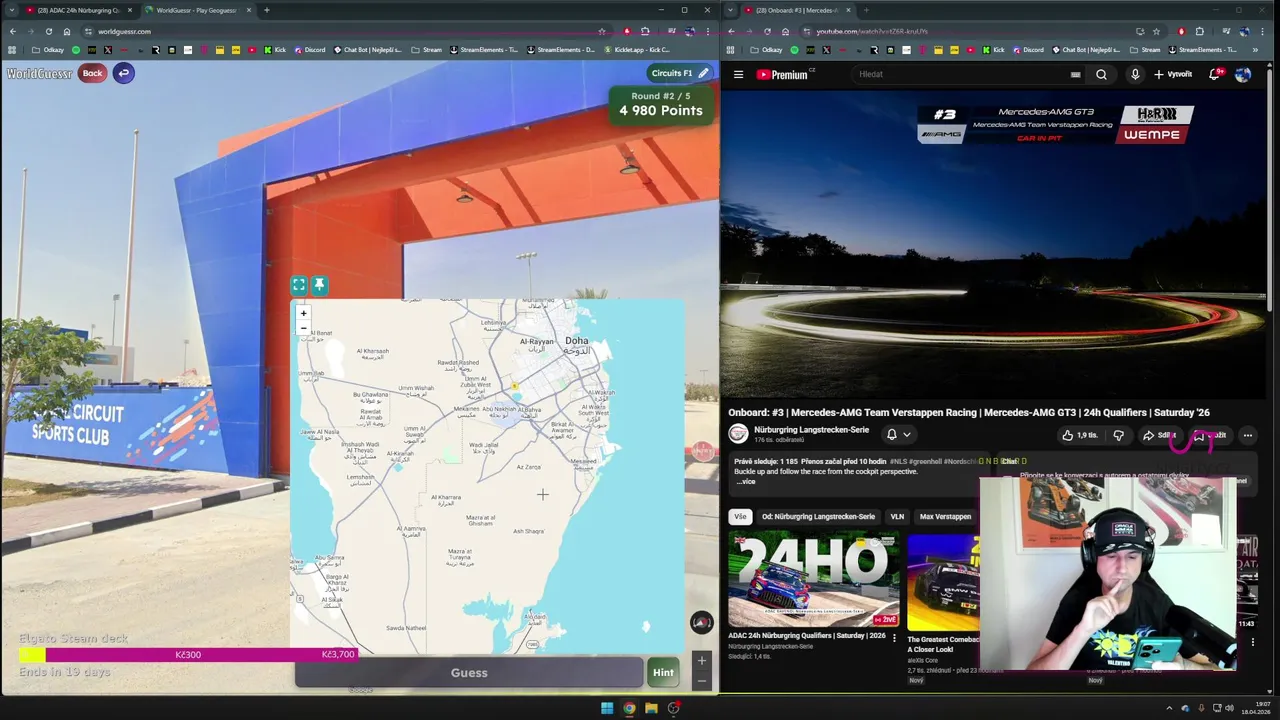Open File Explorer from the taskbar
Viewport: 1280px width, 720px height.
[x=651, y=708]
